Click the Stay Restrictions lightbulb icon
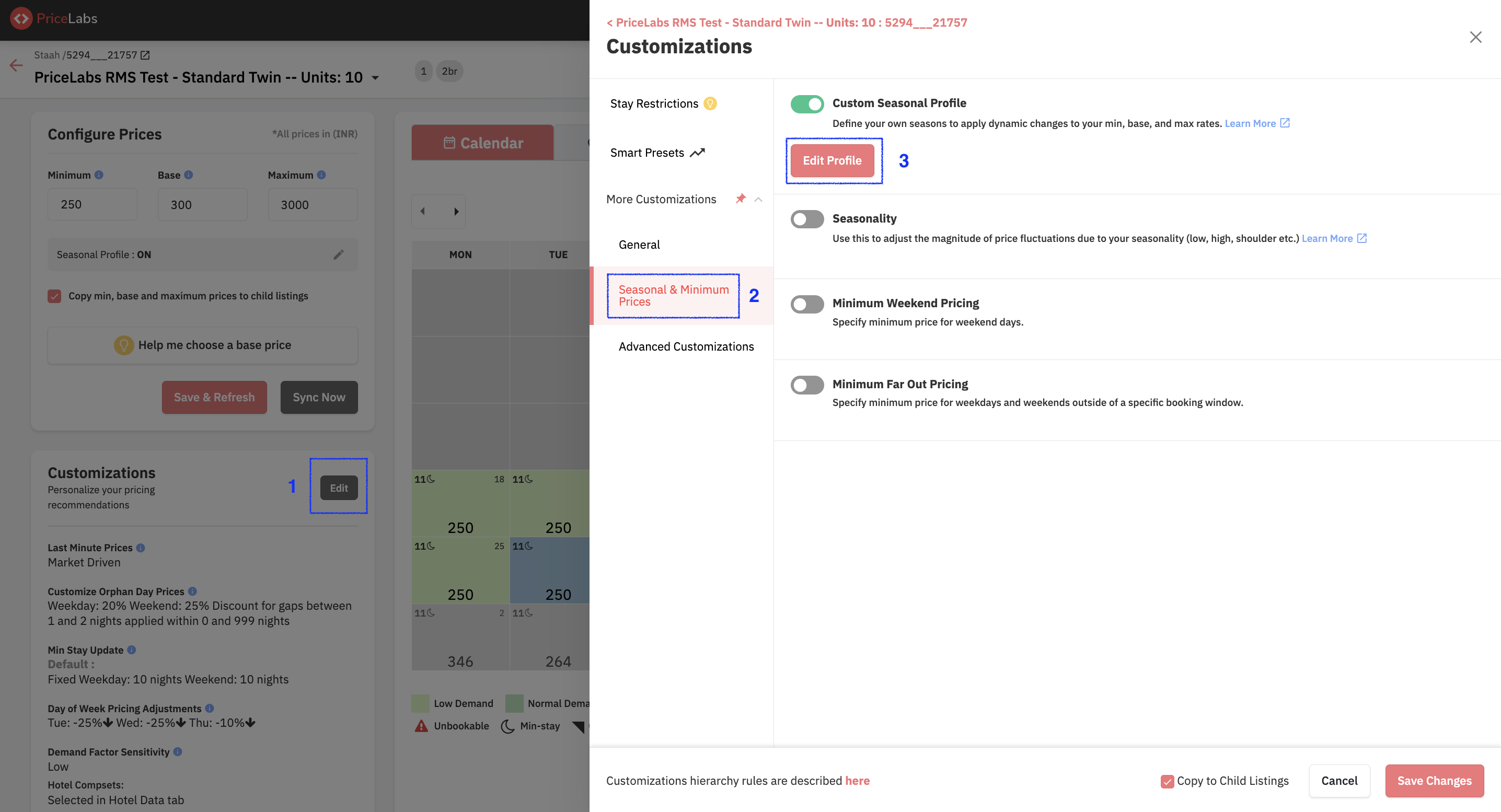The image size is (1501, 812). pos(710,103)
